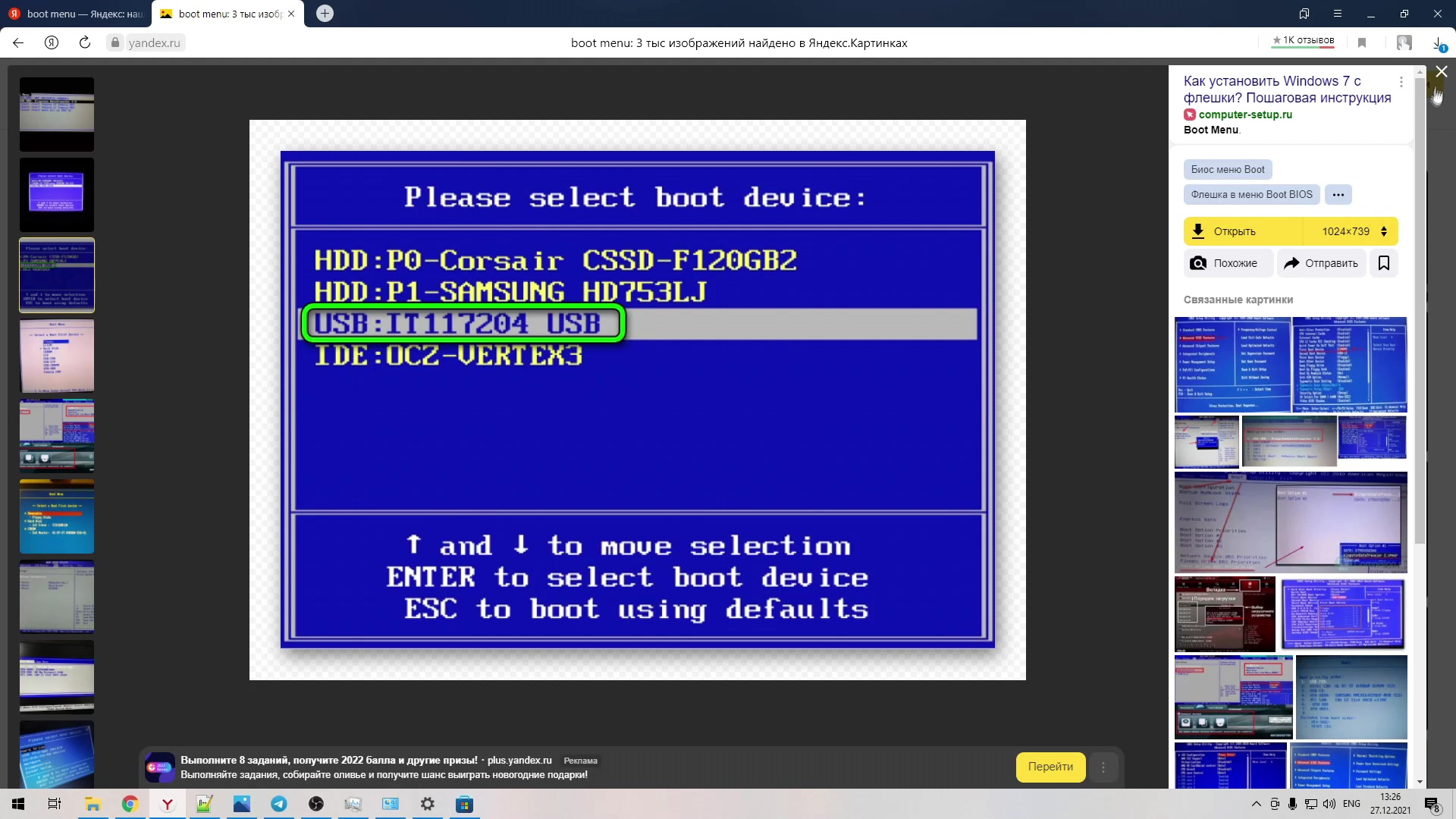This screenshot has width=1456, height=819.
Task: Expand image size selector 1024×739
Action: [1354, 231]
